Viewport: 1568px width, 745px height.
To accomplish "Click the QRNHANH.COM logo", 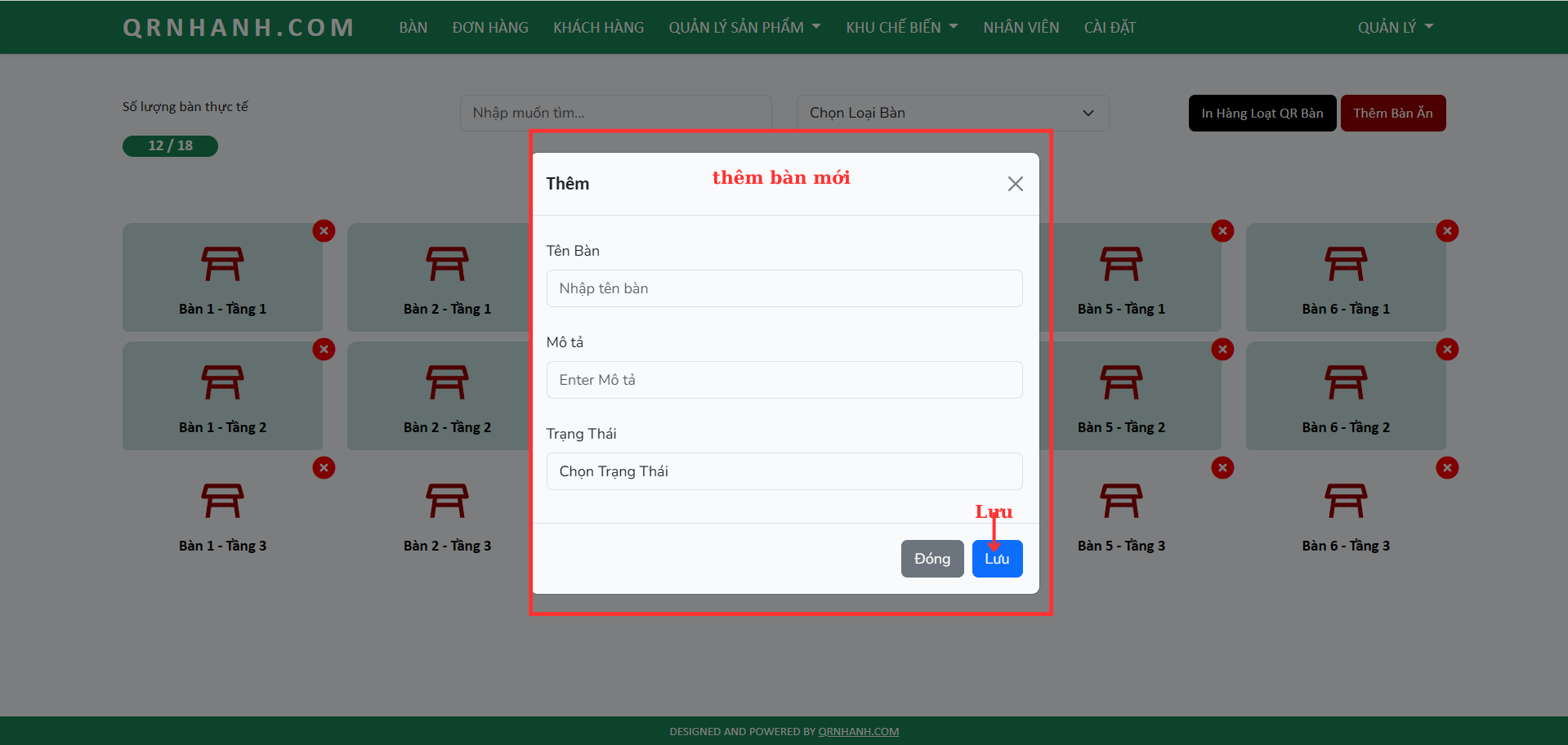I will coord(239,28).
